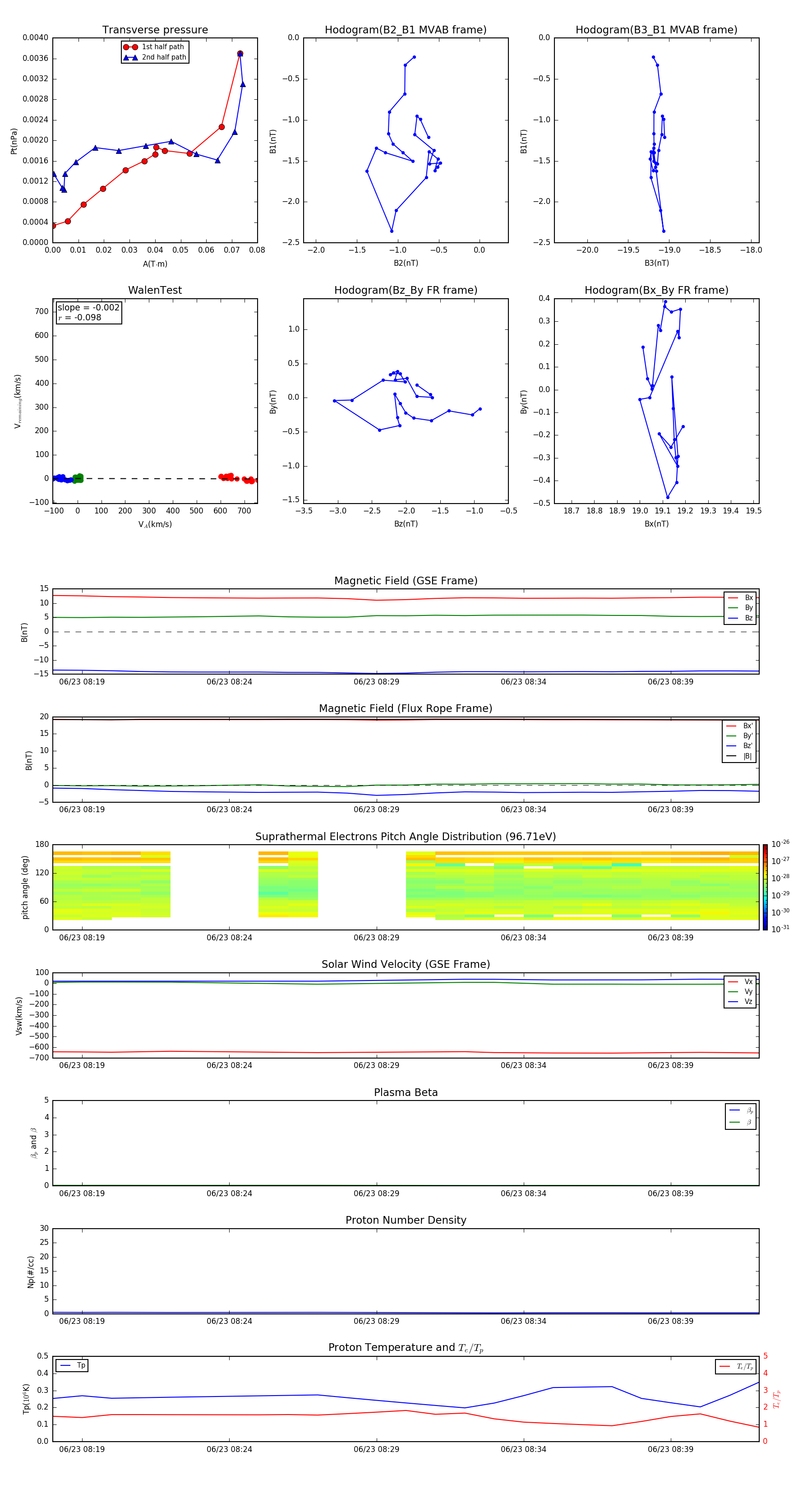
Task: Click the "B2(nT)" x-axis label
Action: coord(406,263)
